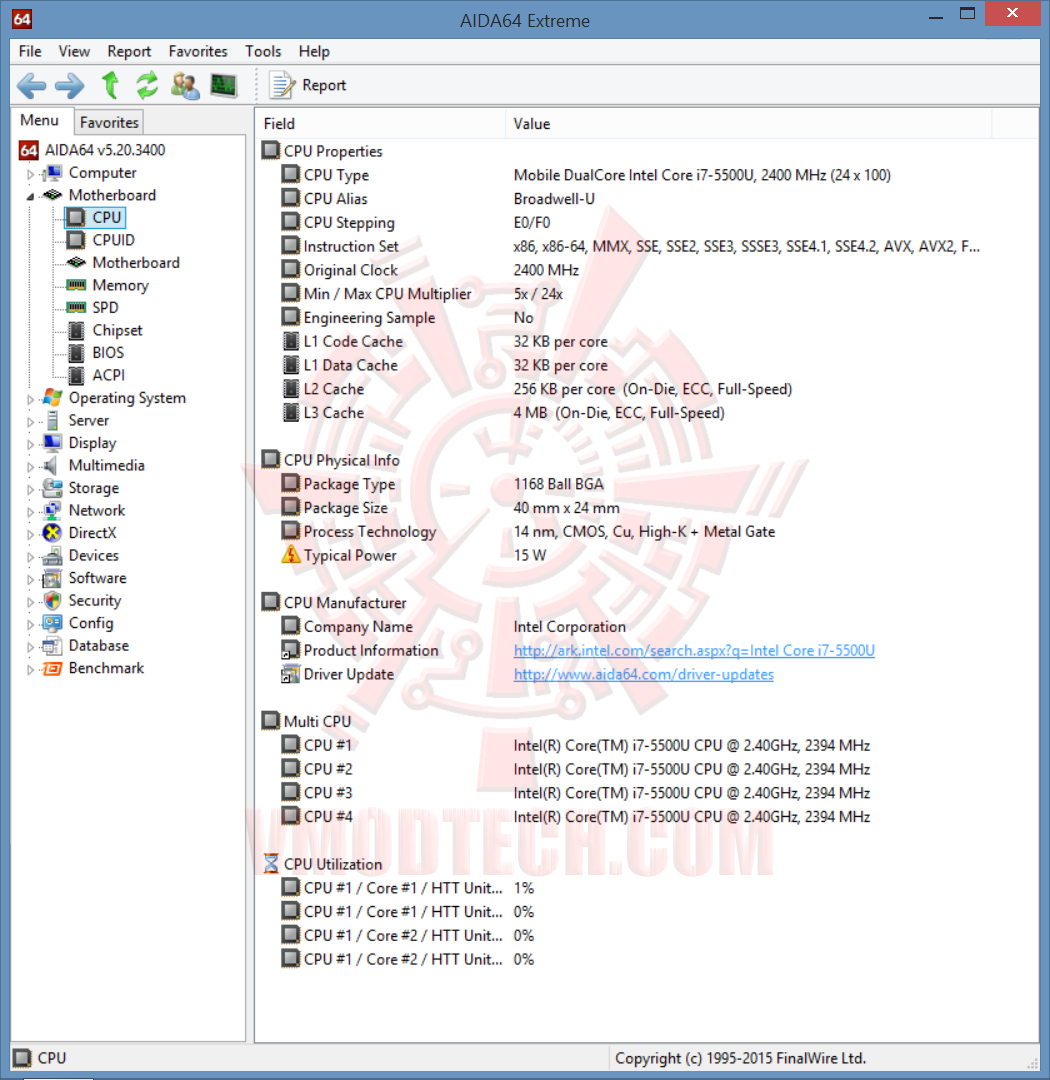Viewport: 1050px width, 1080px height.
Task: Select the CPU item in tree
Action: pos(96,218)
